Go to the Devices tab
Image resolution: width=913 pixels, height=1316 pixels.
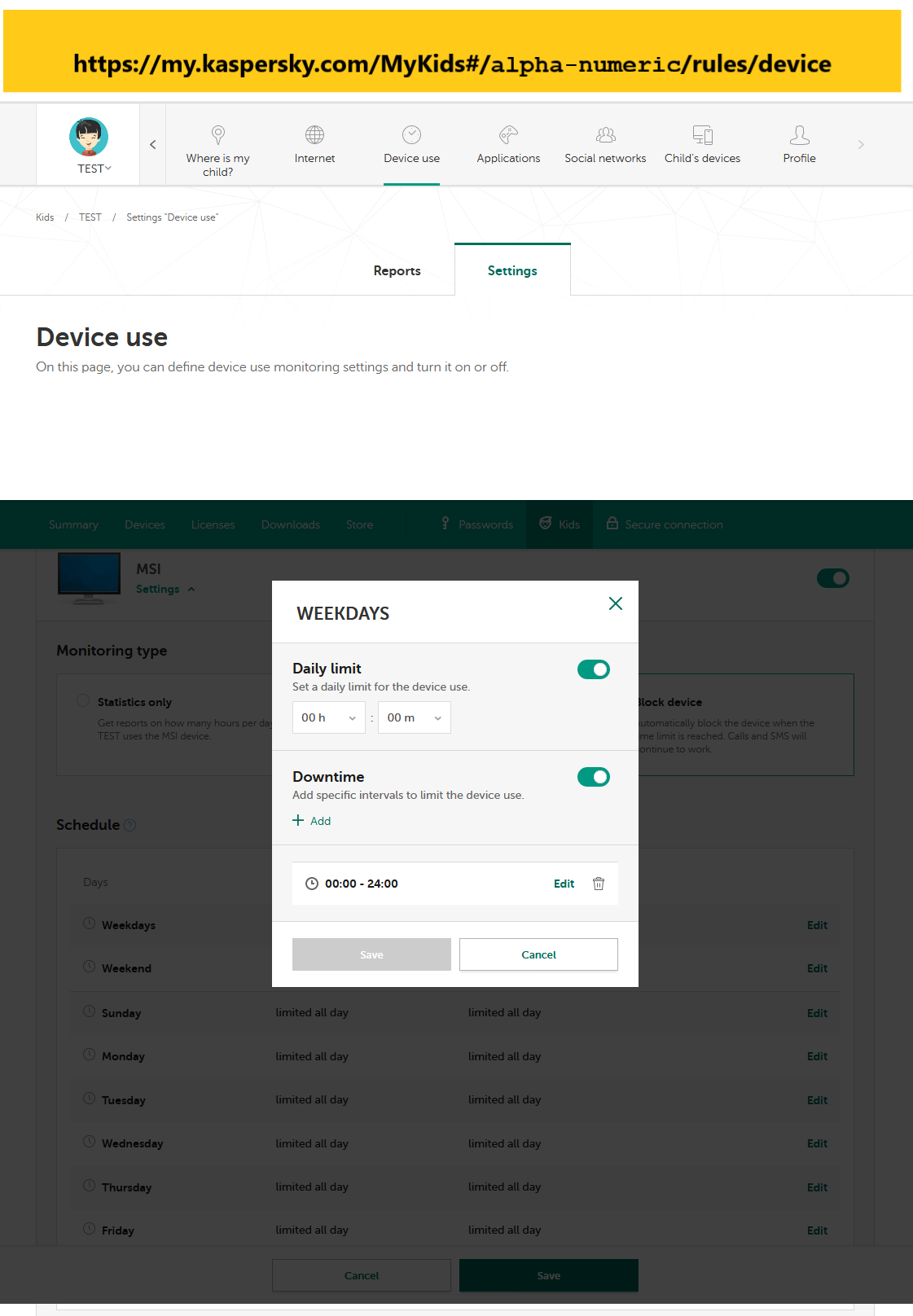point(145,524)
